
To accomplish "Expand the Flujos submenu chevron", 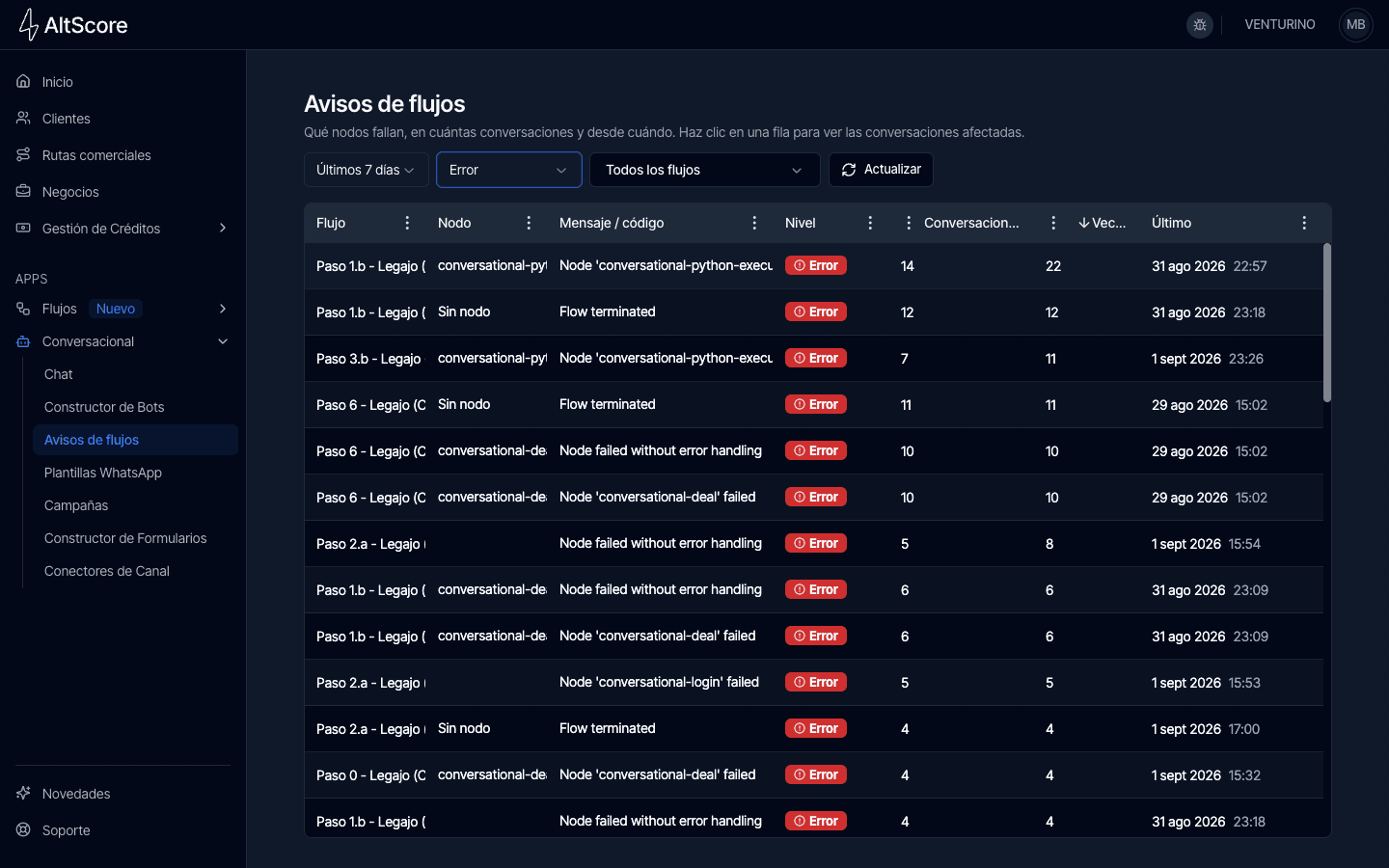I will click(223, 309).
